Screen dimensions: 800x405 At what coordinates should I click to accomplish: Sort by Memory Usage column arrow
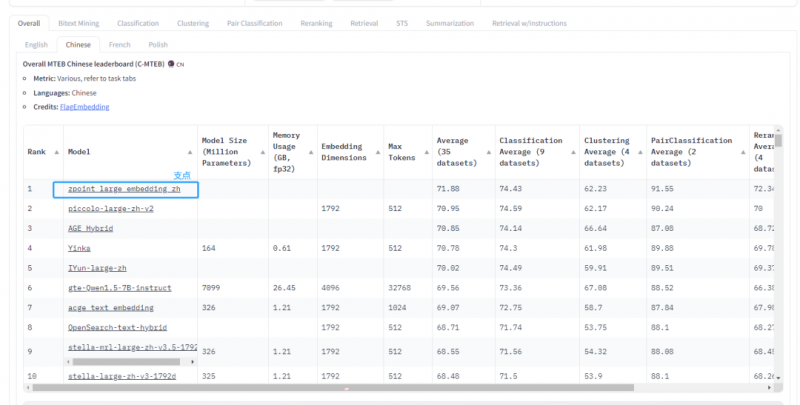pyautogui.click(x=309, y=152)
